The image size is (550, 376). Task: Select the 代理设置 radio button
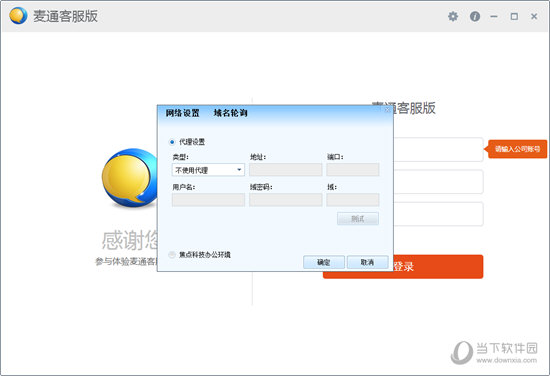[x=172, y=142]
